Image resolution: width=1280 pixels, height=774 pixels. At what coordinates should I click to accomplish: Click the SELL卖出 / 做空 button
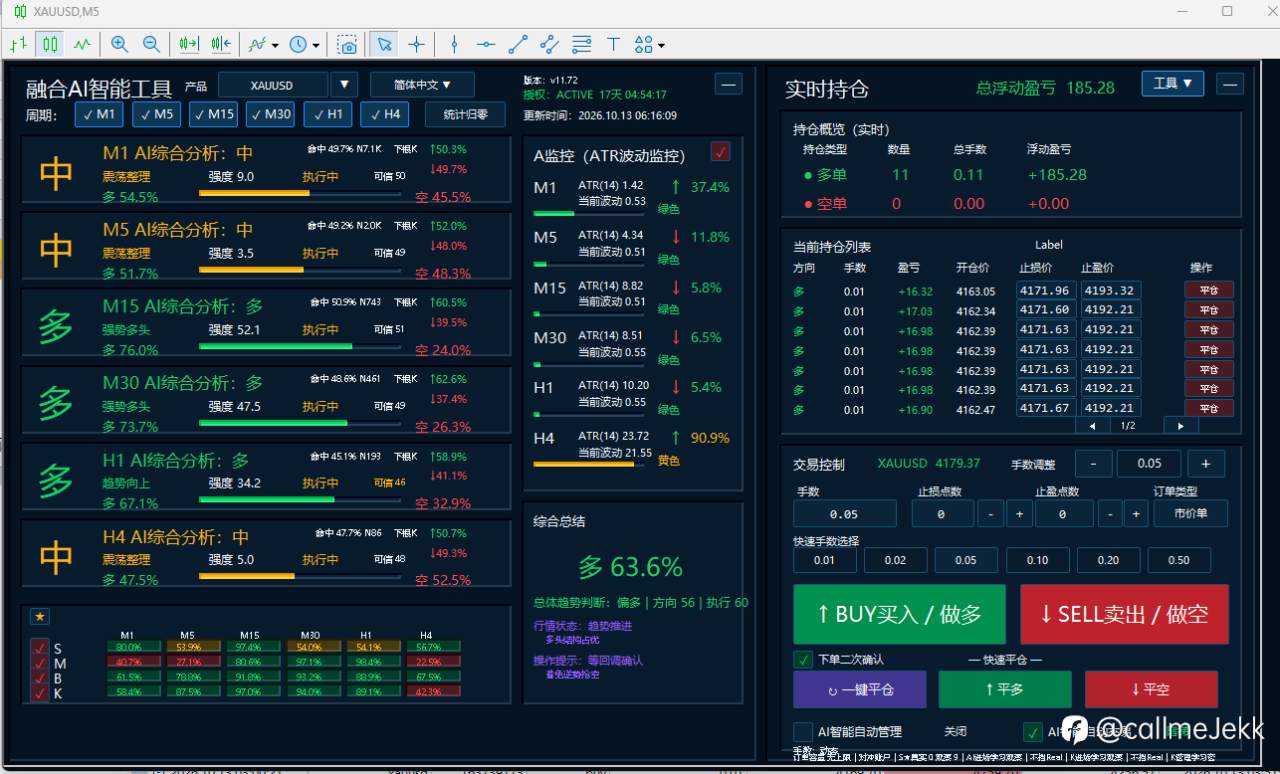pyautogui.click(x=1124, y=614)
